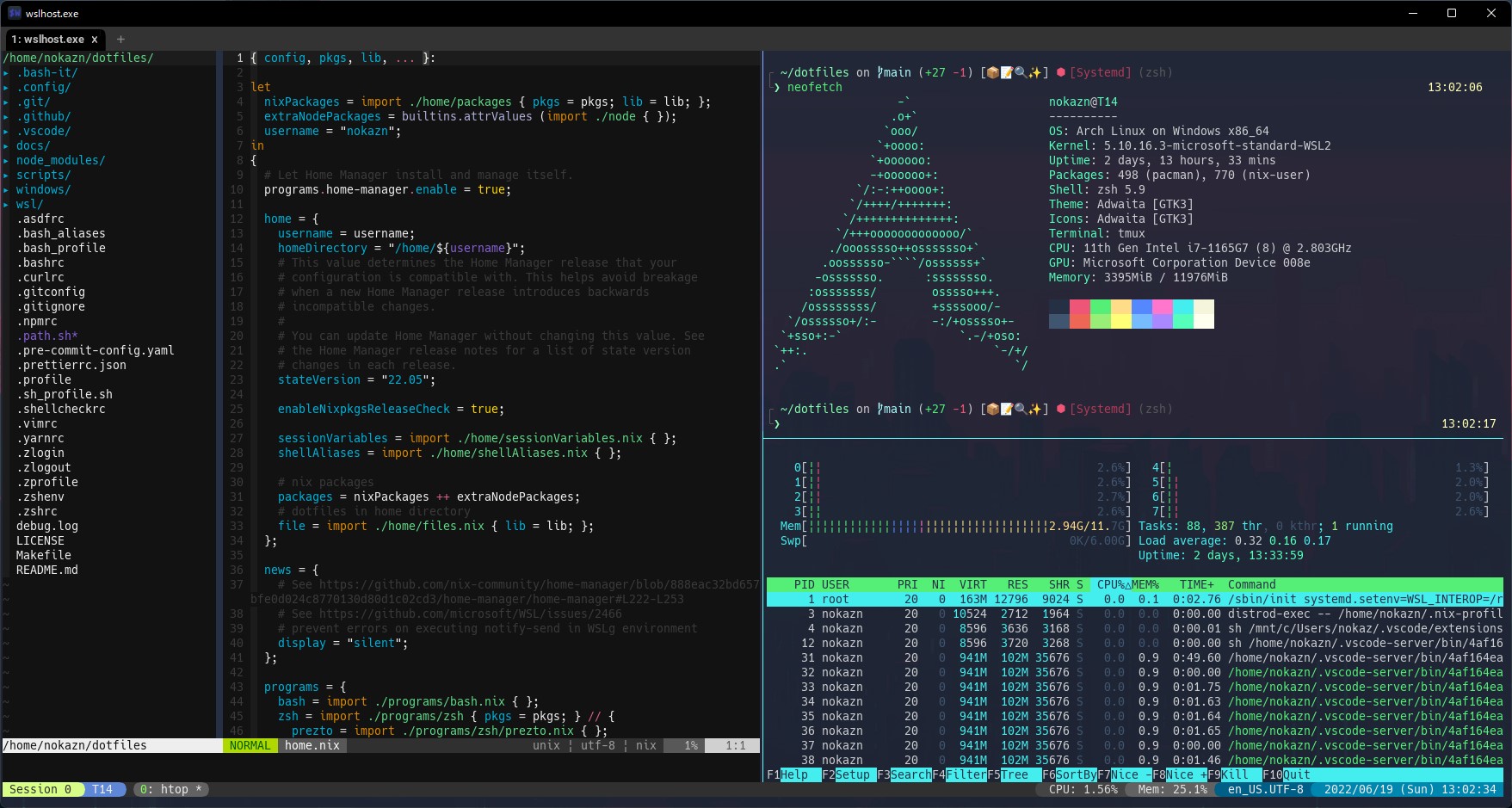Viewport: 1512px width, 808px height.
Task: Select process row with PID 12
Action: point(1135,643)
